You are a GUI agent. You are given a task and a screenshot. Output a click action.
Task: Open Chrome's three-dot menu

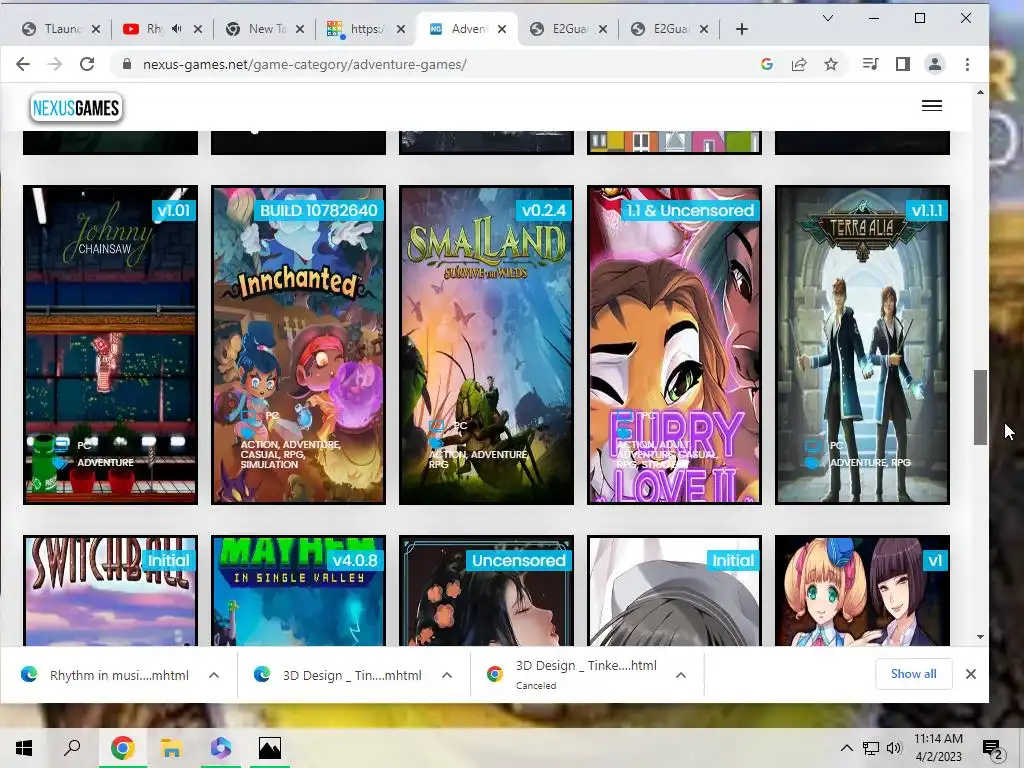(x=967, y=64)
